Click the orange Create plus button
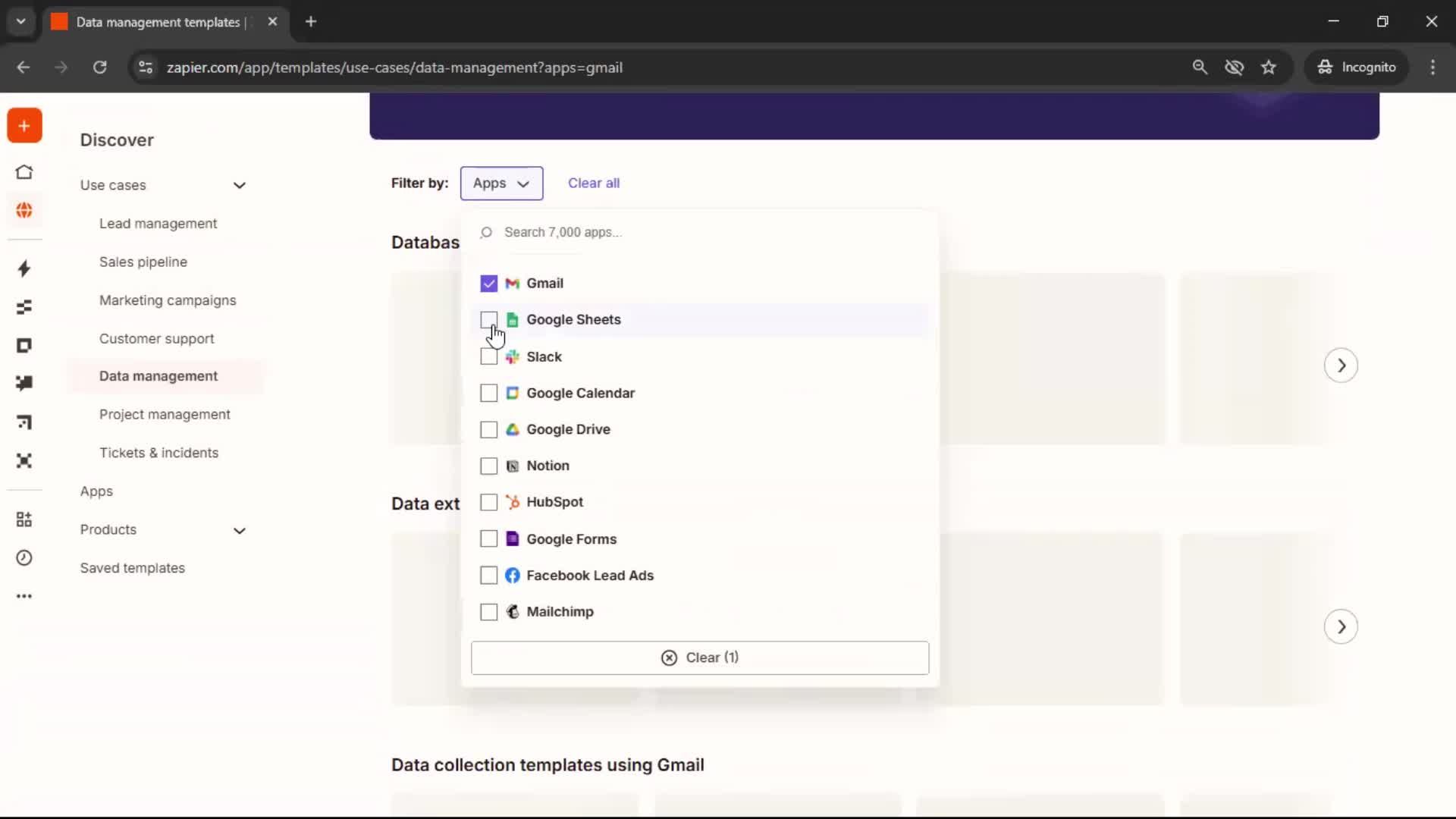The width and height of the screenshot is (1456, 819). [x=24, y=126]
